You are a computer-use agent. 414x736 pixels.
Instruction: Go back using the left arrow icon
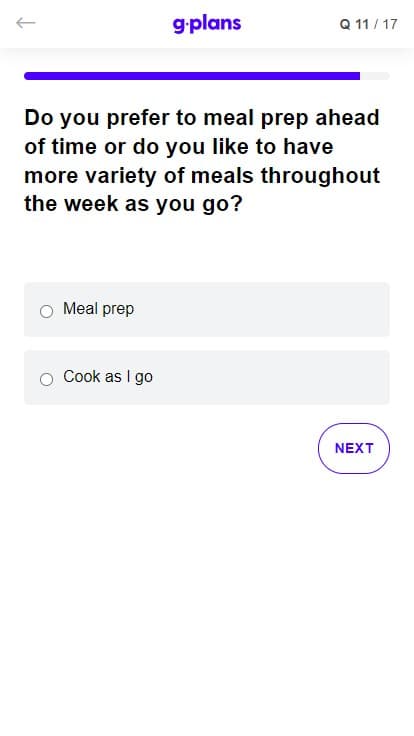tap(25, 23)
